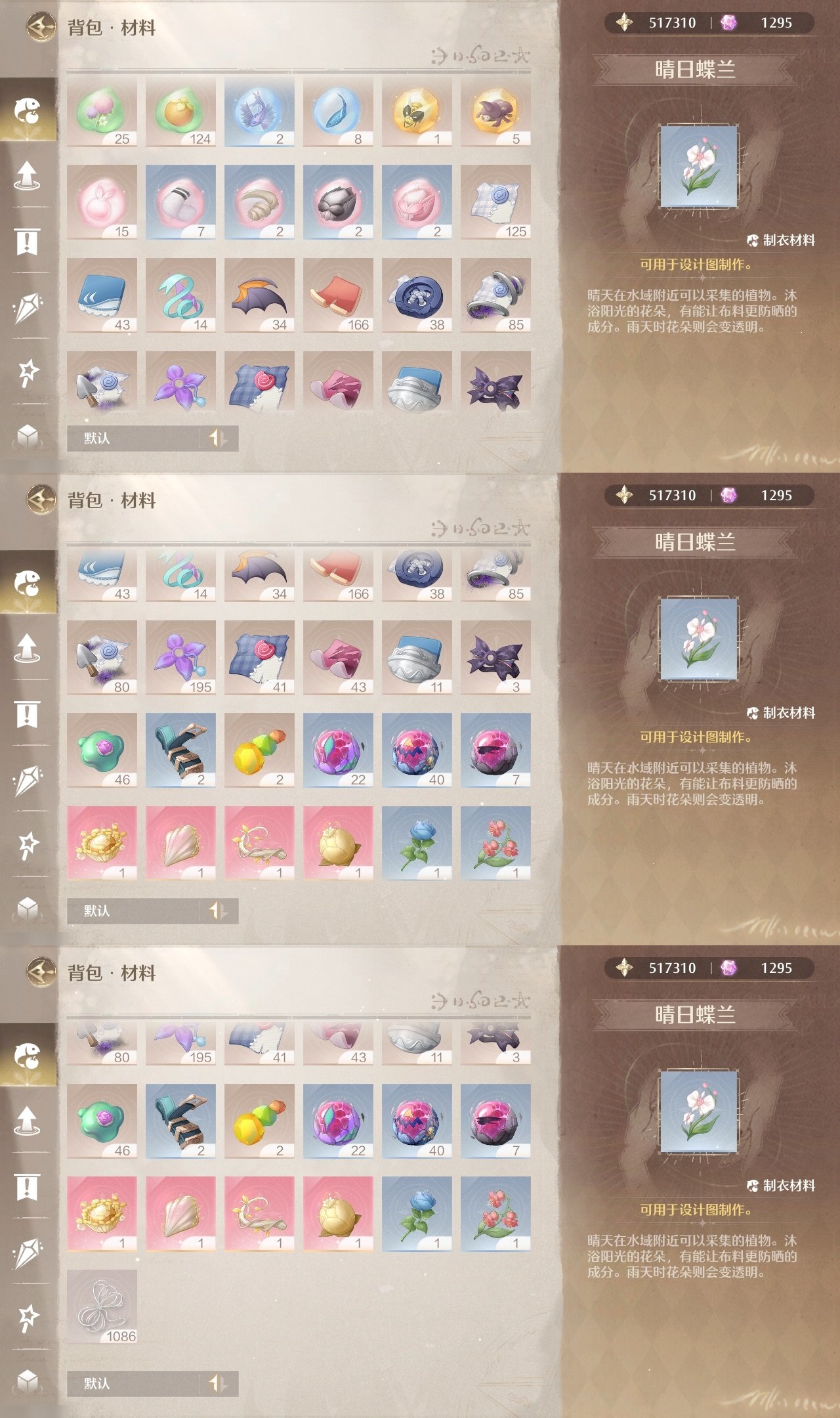Toggle sort order arrow beside 默认 in last view
Viewport: 840px width, 1418px height.
(217, 1383)
